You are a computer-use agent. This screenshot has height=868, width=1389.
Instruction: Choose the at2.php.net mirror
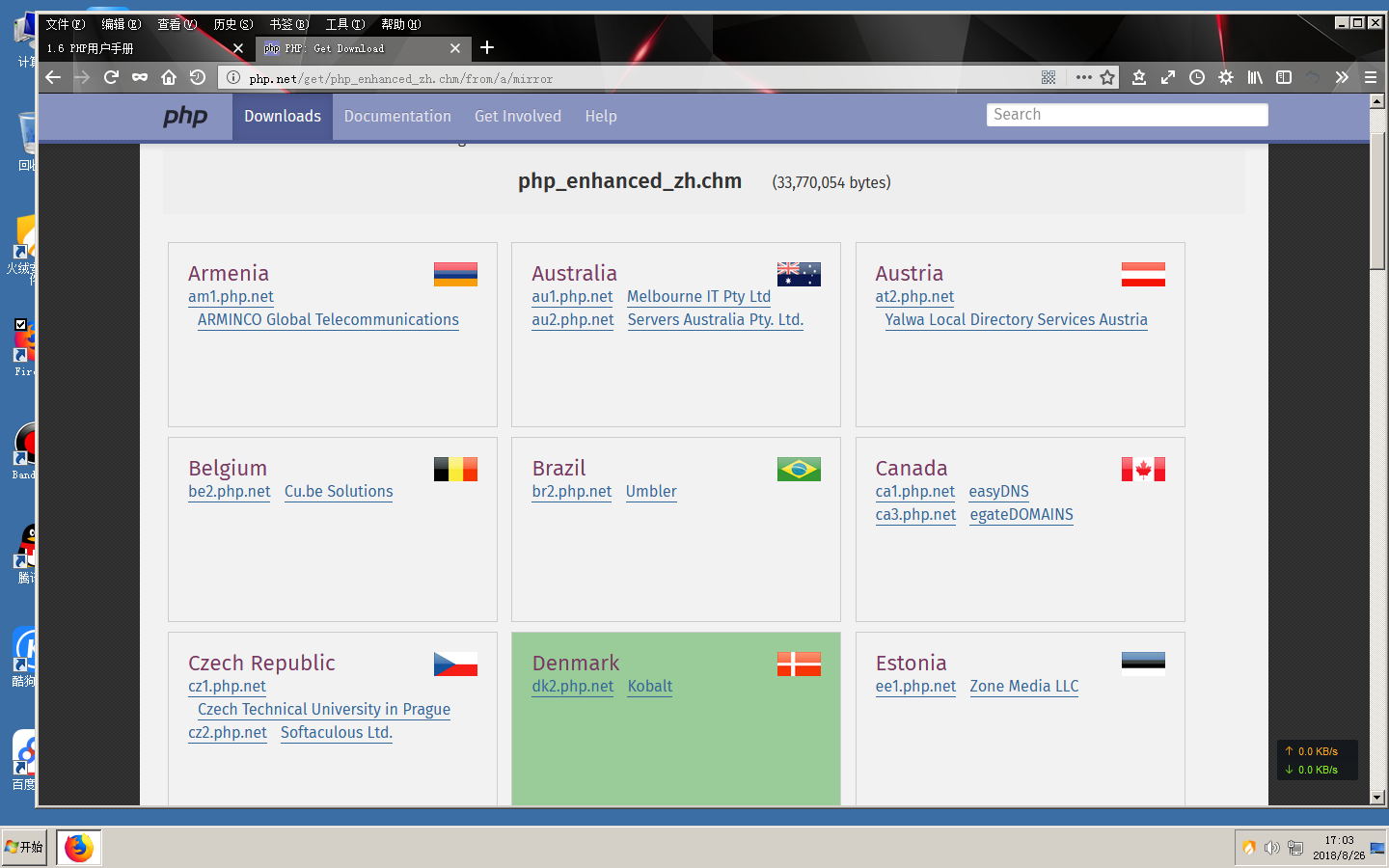(x=914, y=297)
